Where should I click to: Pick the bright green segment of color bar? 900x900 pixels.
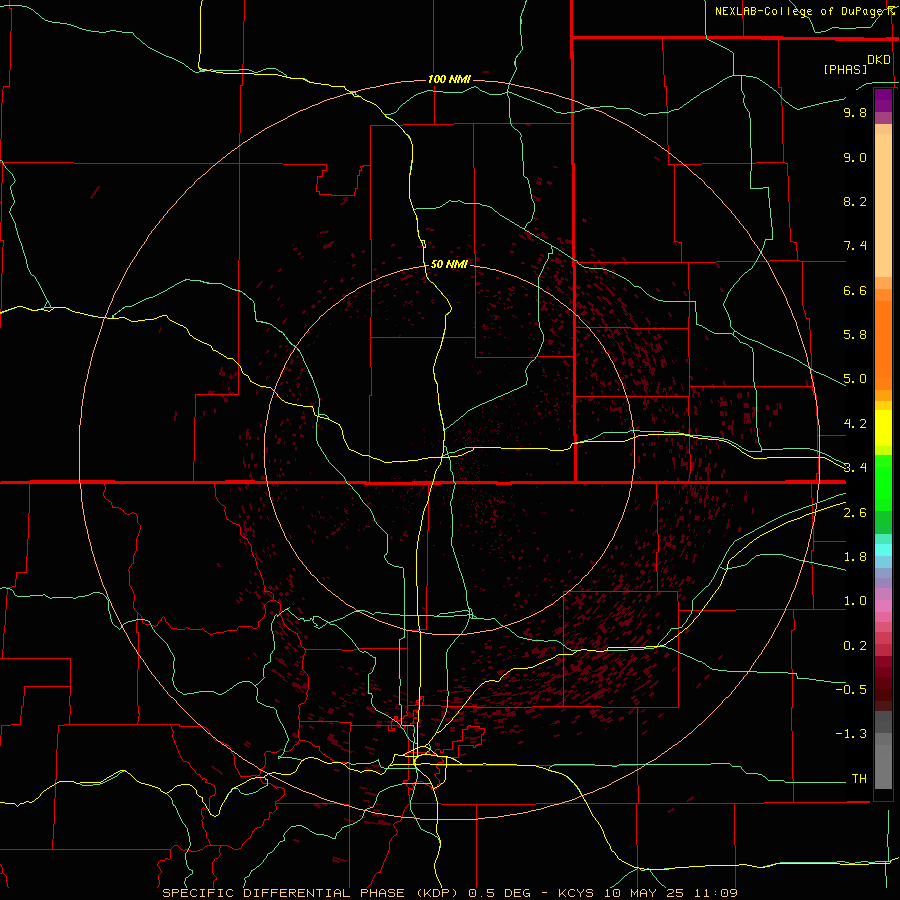point(883,482)
